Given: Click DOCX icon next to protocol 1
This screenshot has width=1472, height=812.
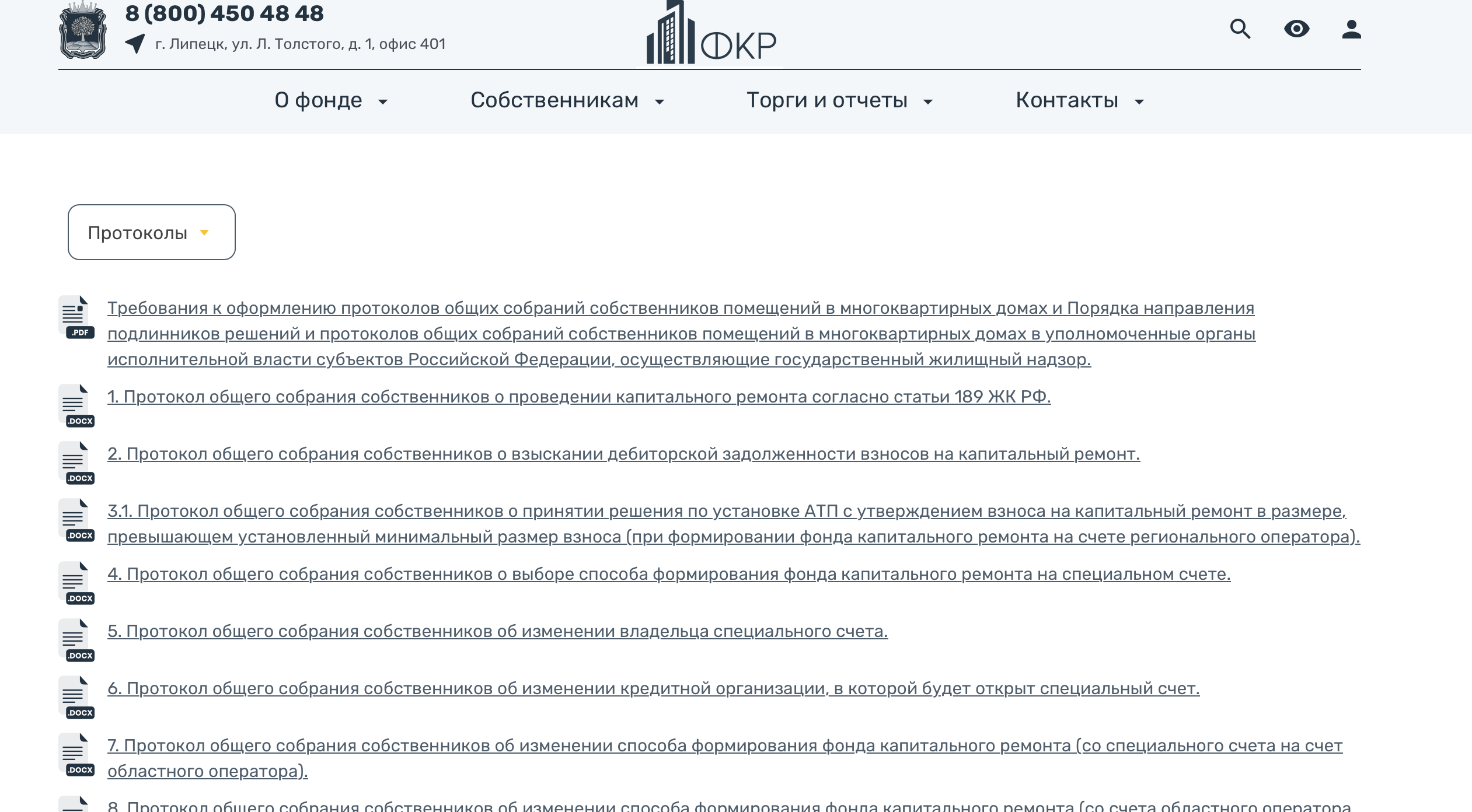Looking at the screenshot, I should click(x=76, y=405).
